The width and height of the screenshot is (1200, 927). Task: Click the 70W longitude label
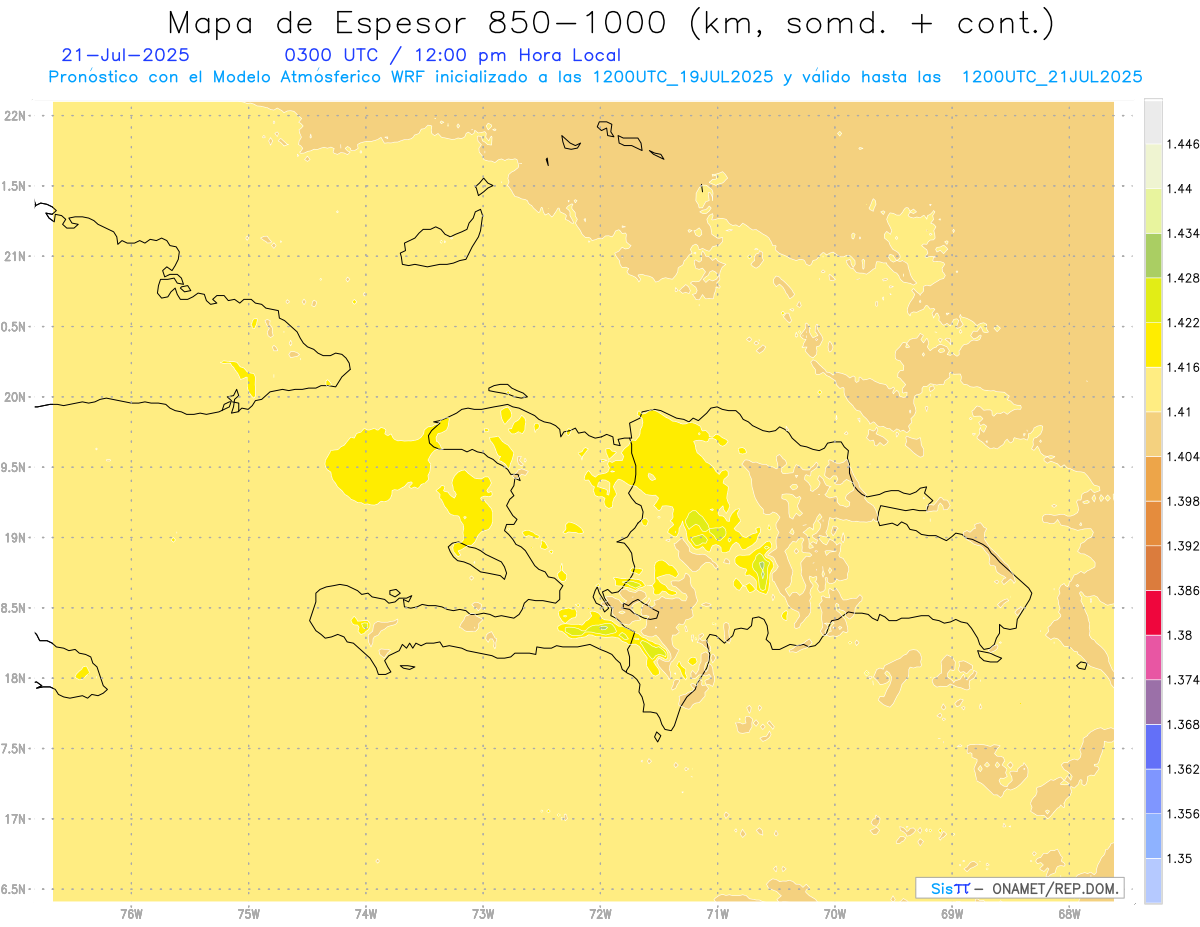[x=835, y=912]
